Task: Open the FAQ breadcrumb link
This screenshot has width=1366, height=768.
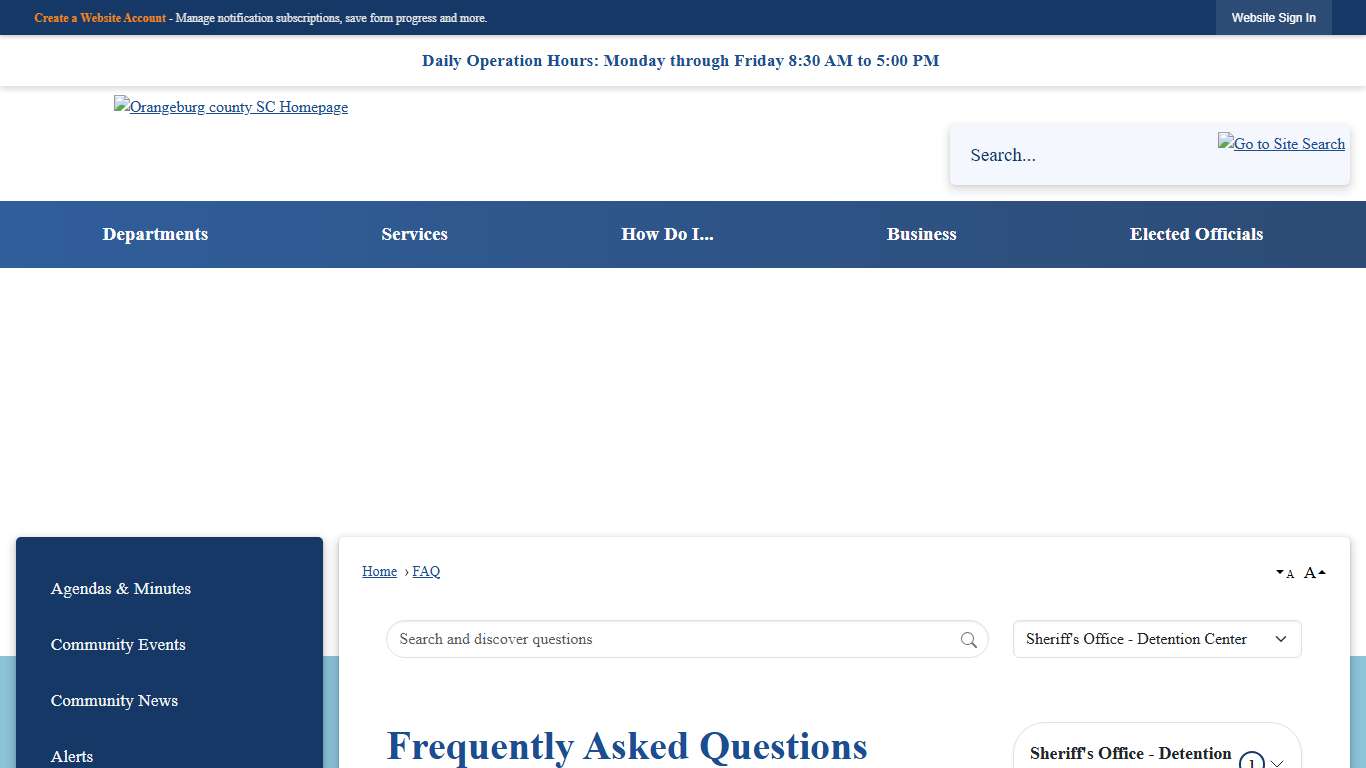Action: point(426,571)
